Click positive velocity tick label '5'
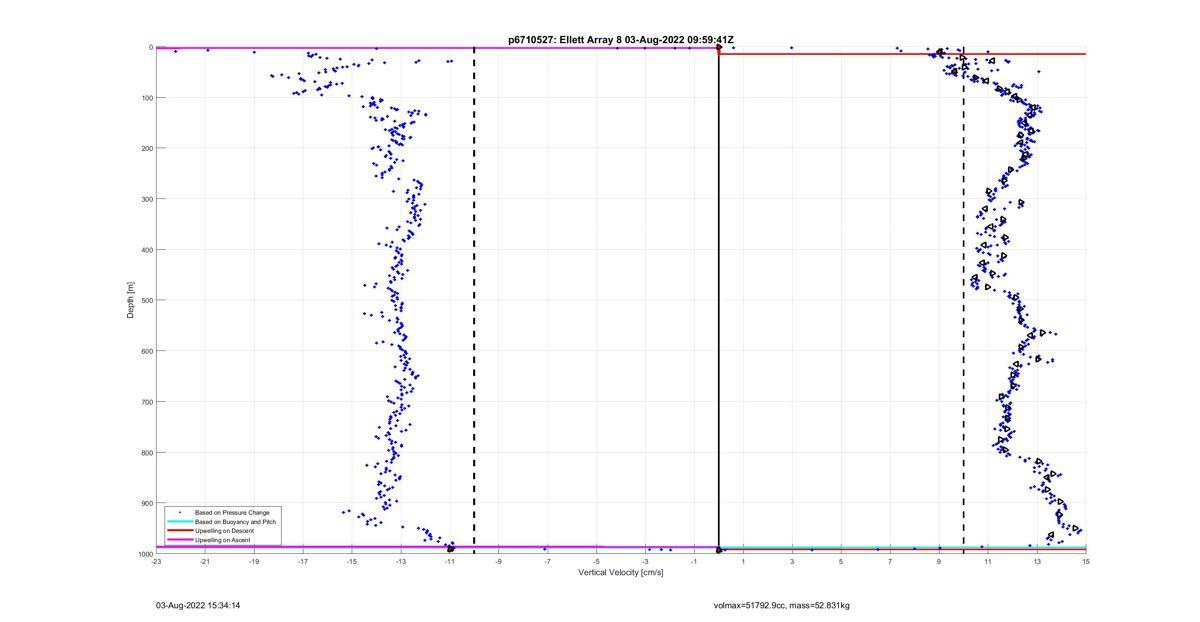Image resolution: width=1200 pixels, height=622 pixels. click(x=841, y=561)
